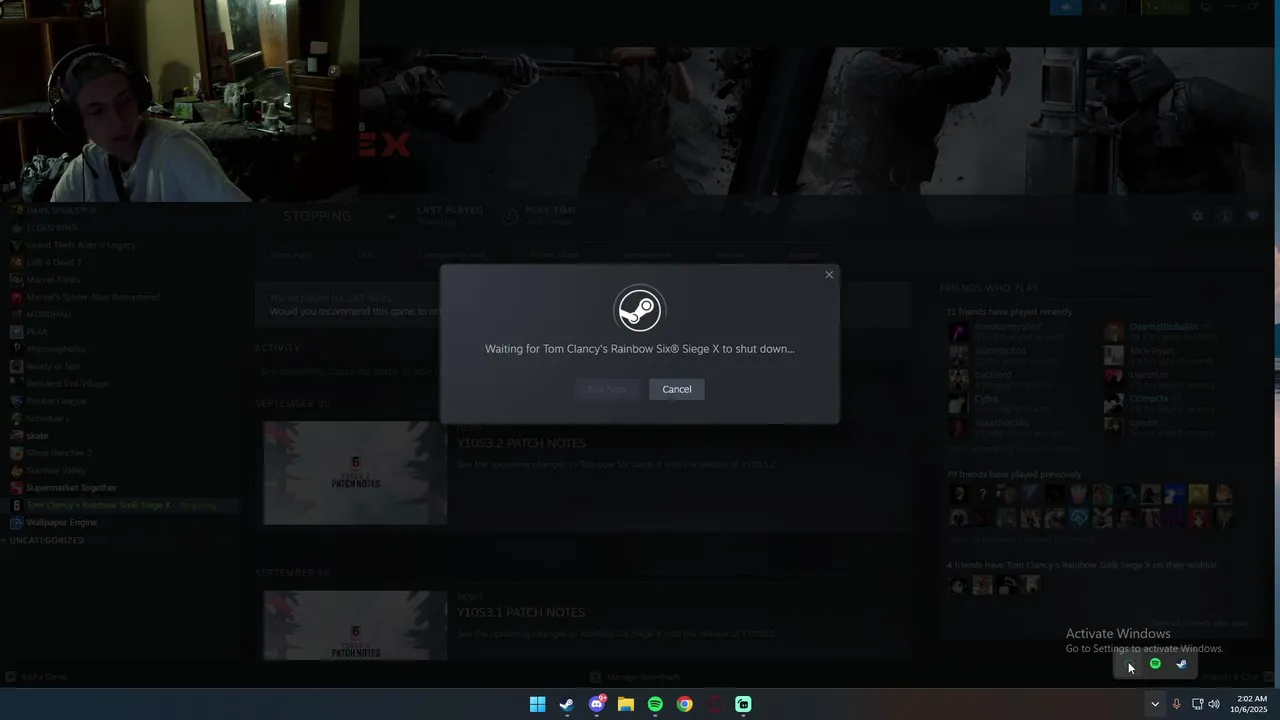
Task: Open the Support tab
Action: tap(804, 255)
